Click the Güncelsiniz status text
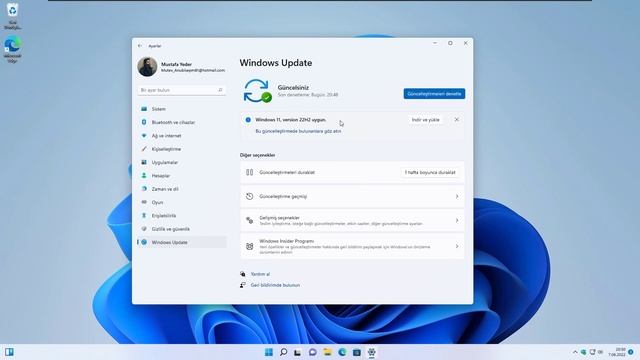 pyautogui.click(x=293, y=87)
